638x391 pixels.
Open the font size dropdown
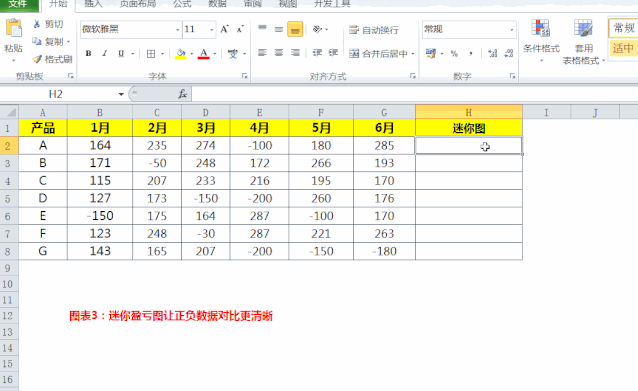point(212,30)
